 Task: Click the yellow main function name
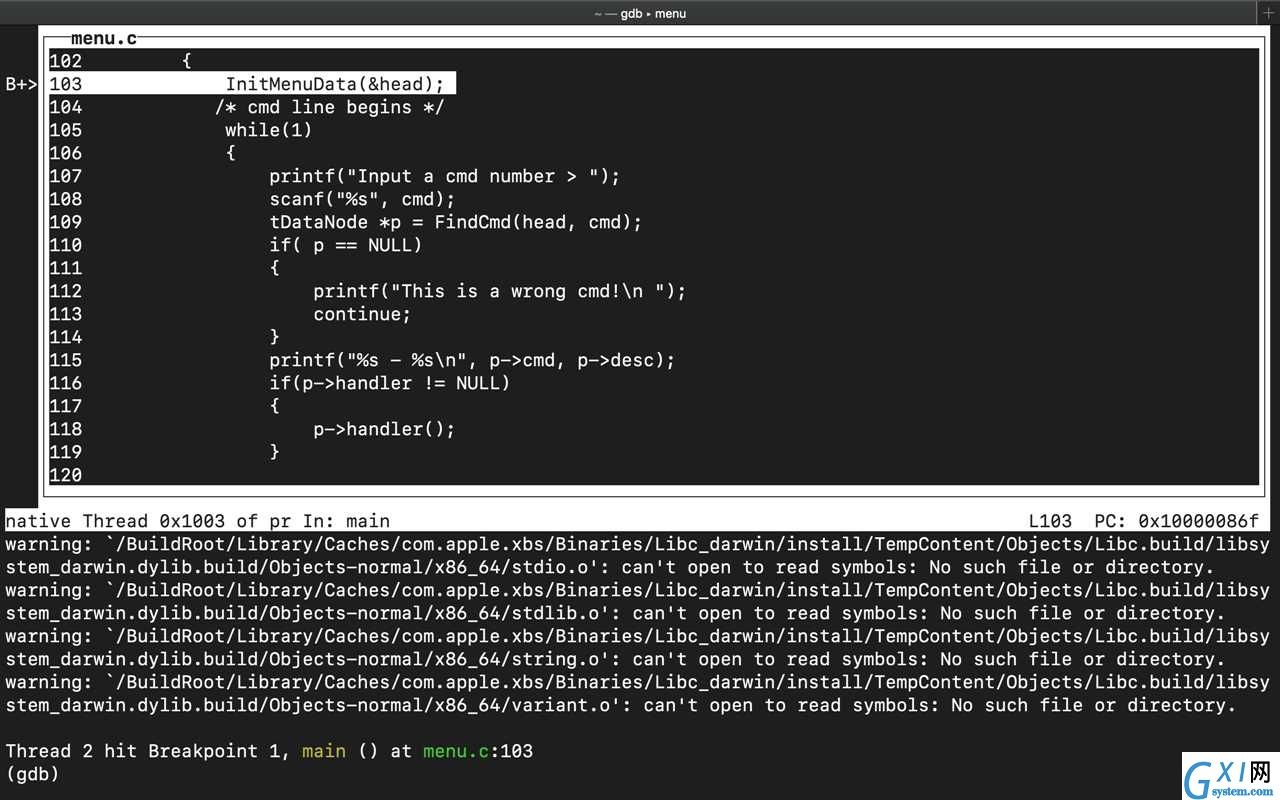pyautogui.click(x=324, y=751)
